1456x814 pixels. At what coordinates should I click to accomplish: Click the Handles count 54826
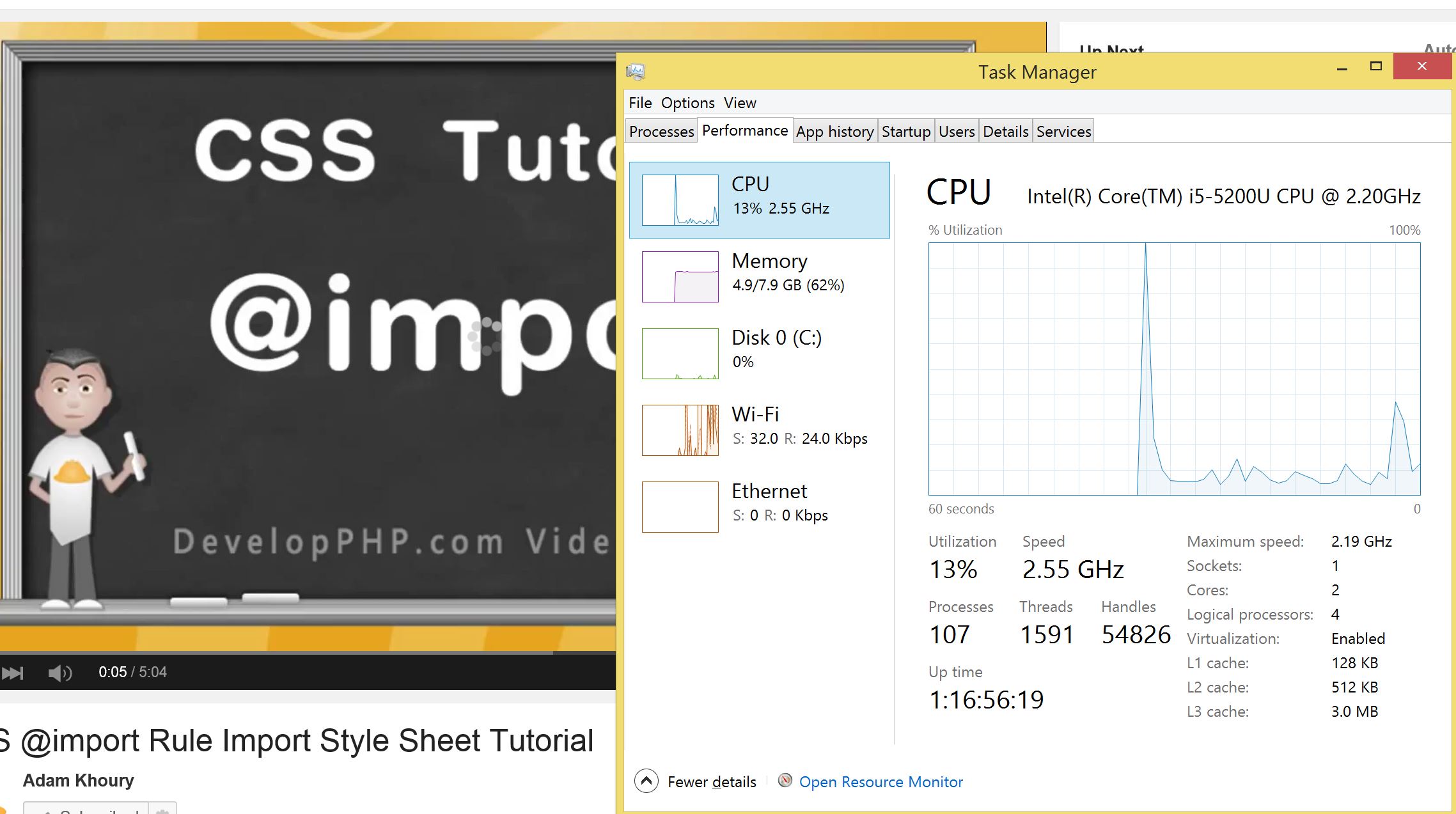coord(1136,634)
